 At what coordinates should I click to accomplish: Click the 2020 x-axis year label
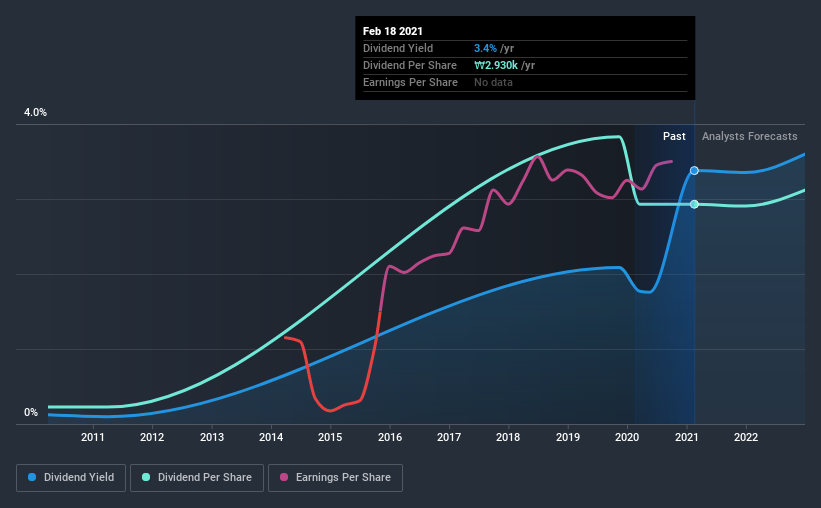click(627, 437)
